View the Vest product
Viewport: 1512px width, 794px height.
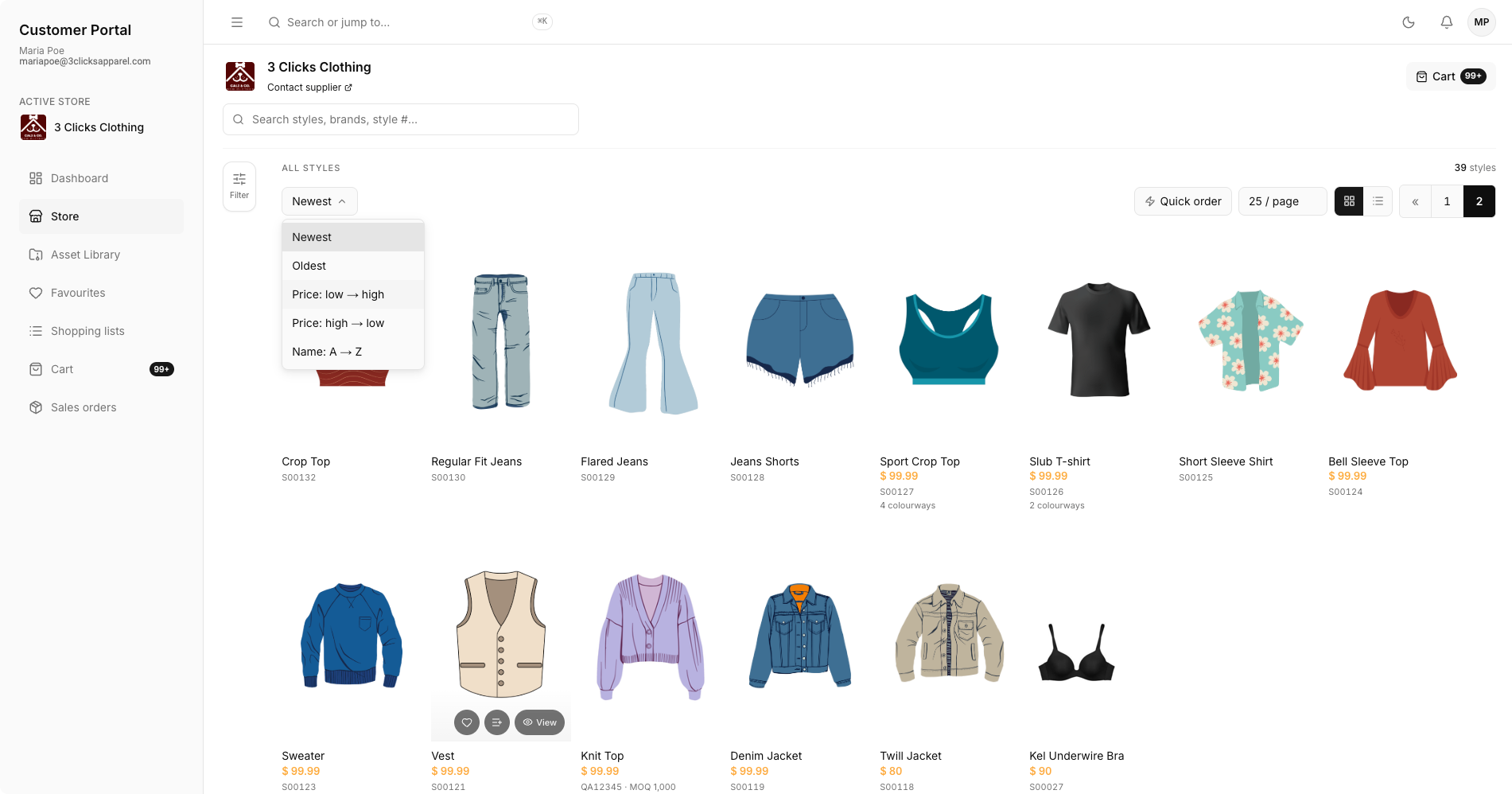540,722
